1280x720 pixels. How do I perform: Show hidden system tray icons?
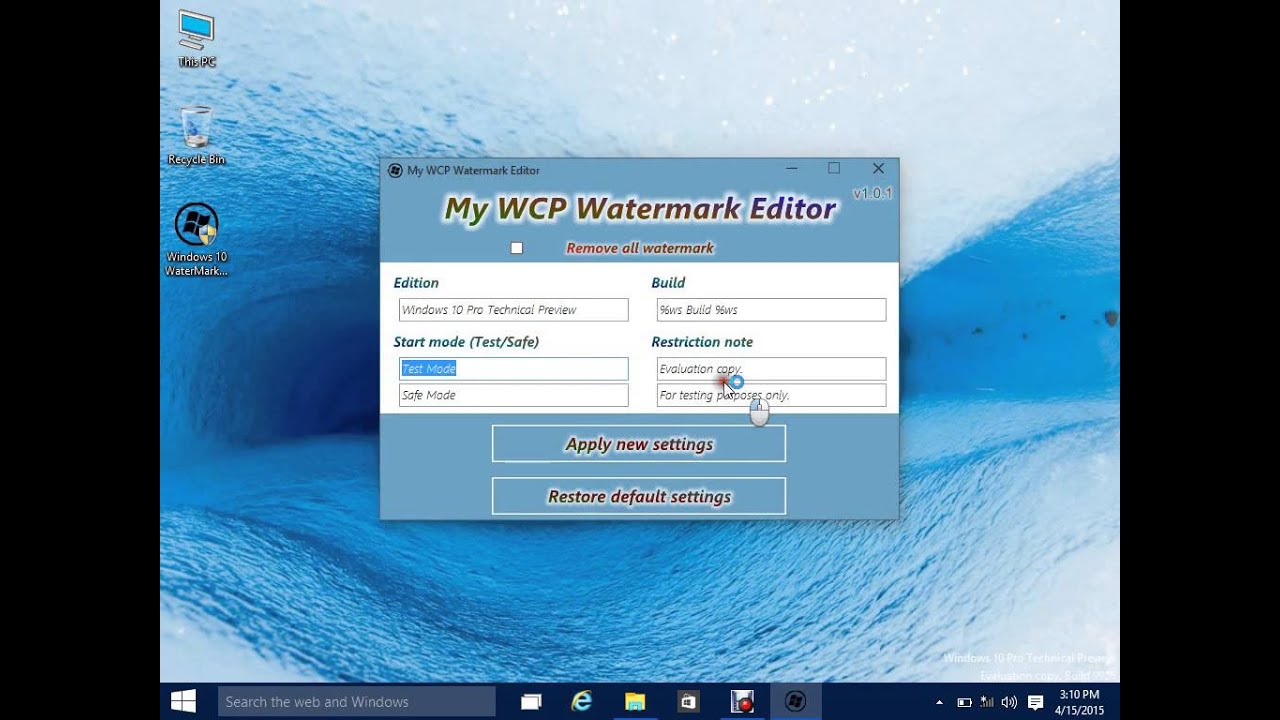coord(939,703)
